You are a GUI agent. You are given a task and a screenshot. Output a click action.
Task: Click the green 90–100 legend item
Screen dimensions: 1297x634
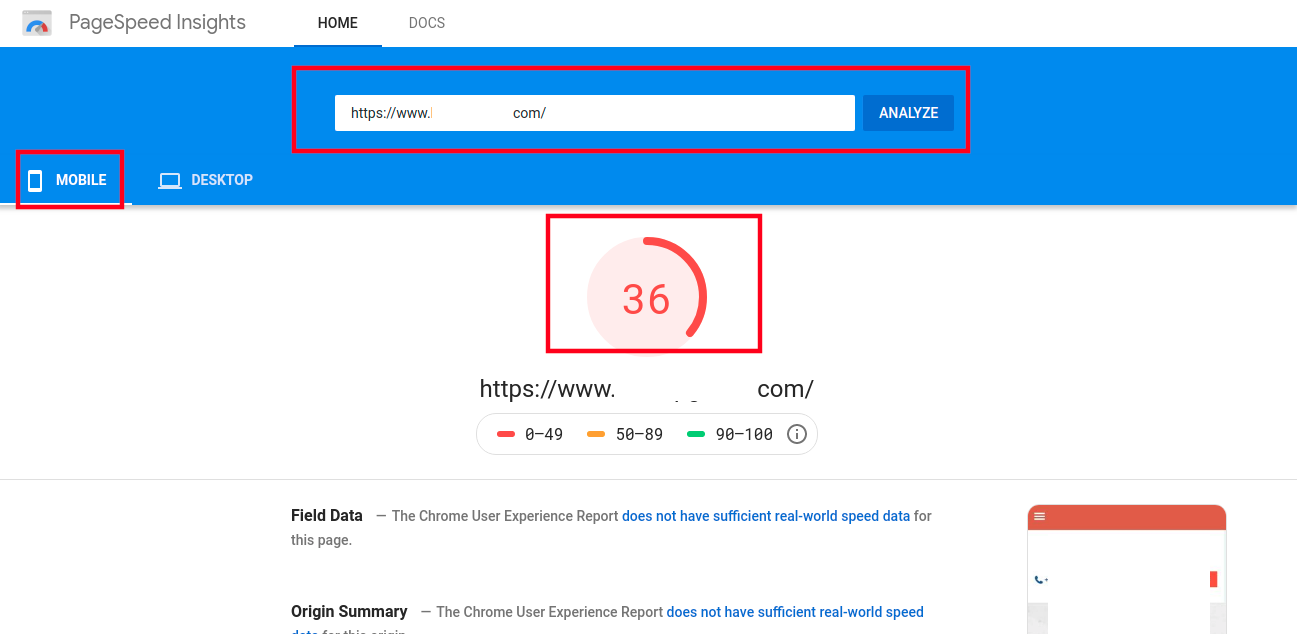click(x=731, y=434)
